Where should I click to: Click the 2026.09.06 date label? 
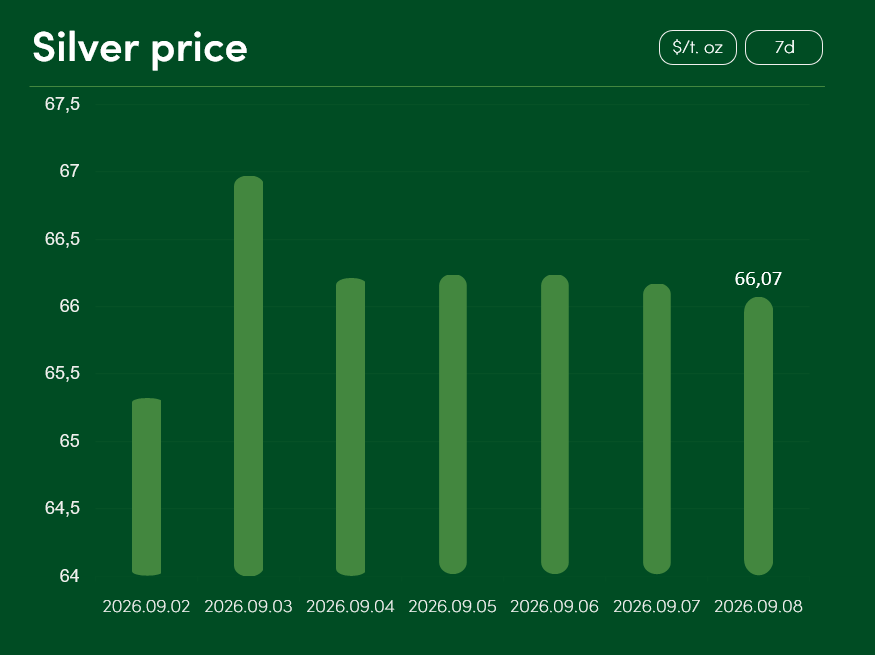[555, 606]
